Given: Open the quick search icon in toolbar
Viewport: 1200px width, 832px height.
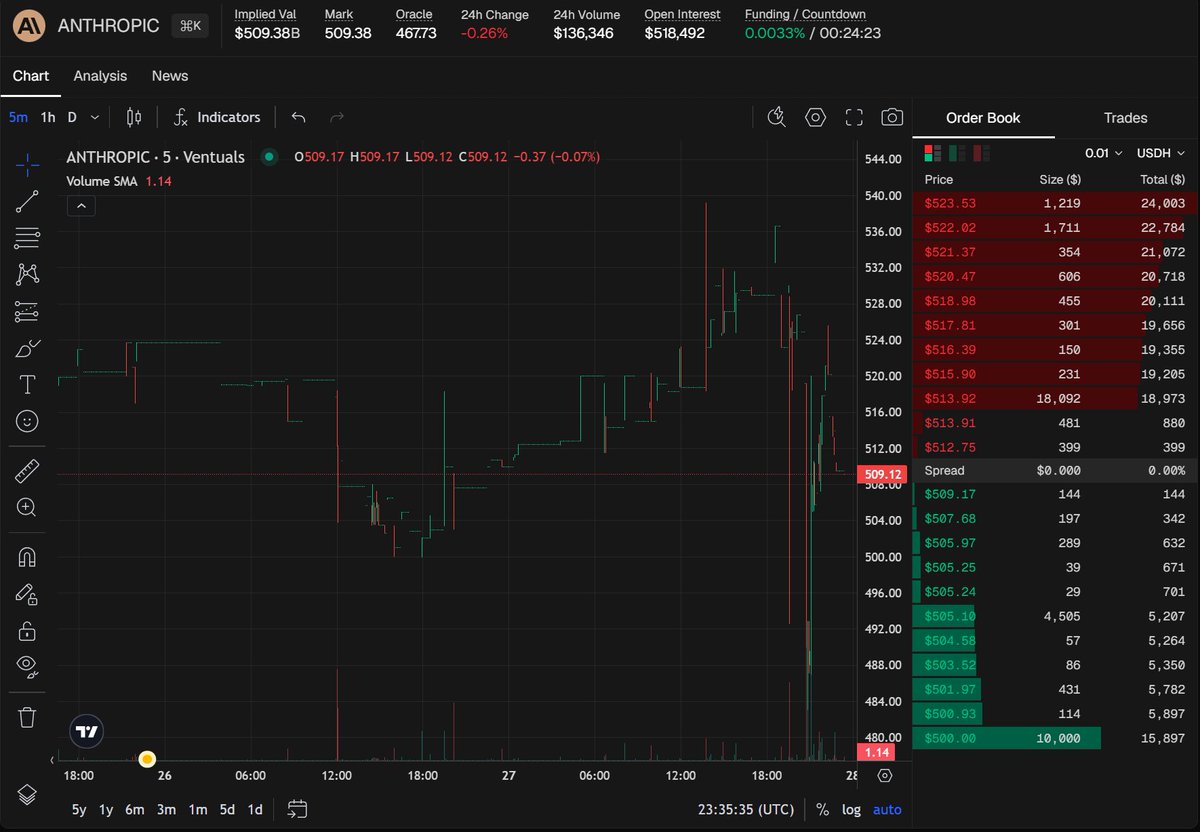Looking at the screenshot, I should 777,117.
